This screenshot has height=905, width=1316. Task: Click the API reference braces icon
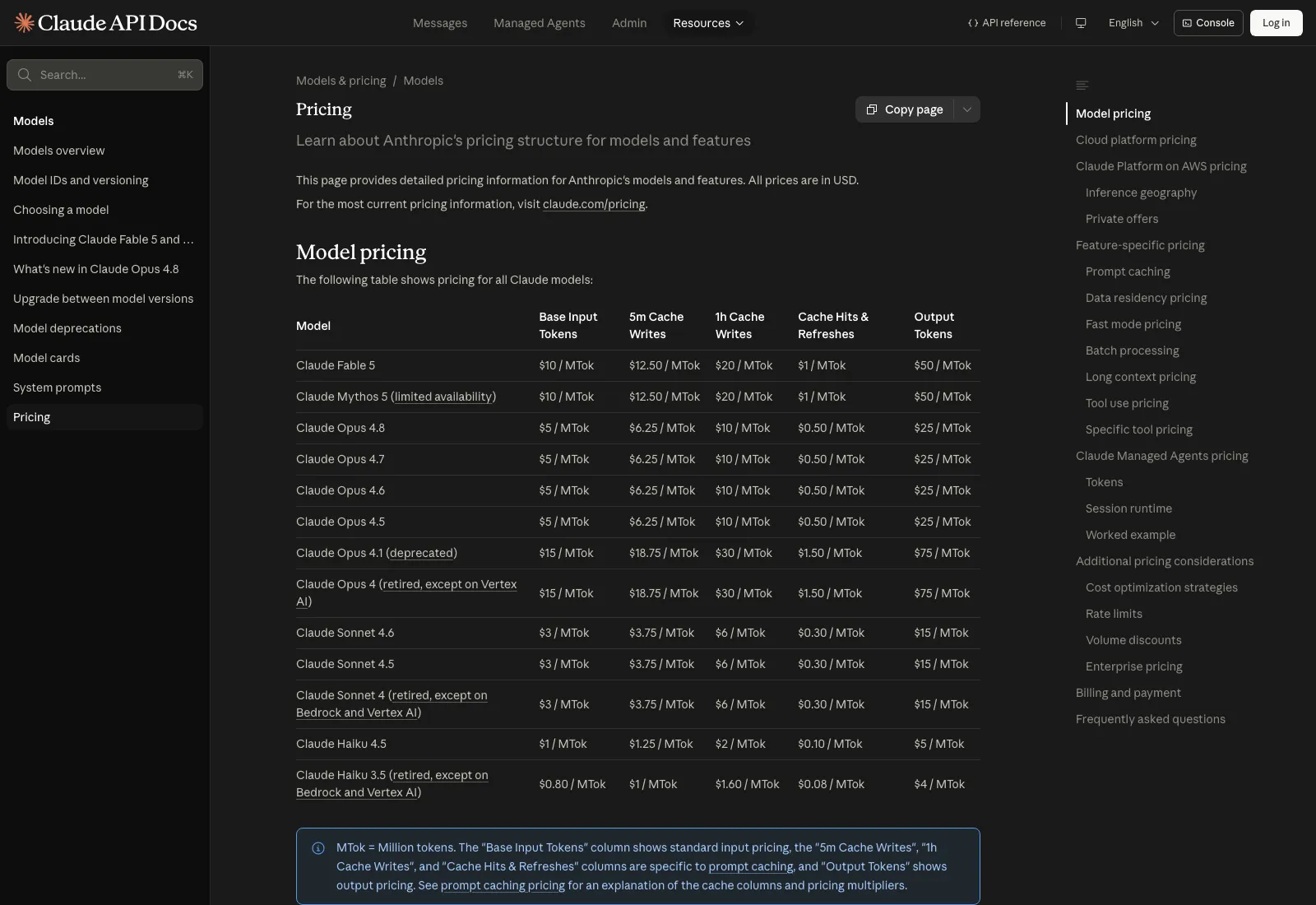pyautogui.click(x=973, y=23)
